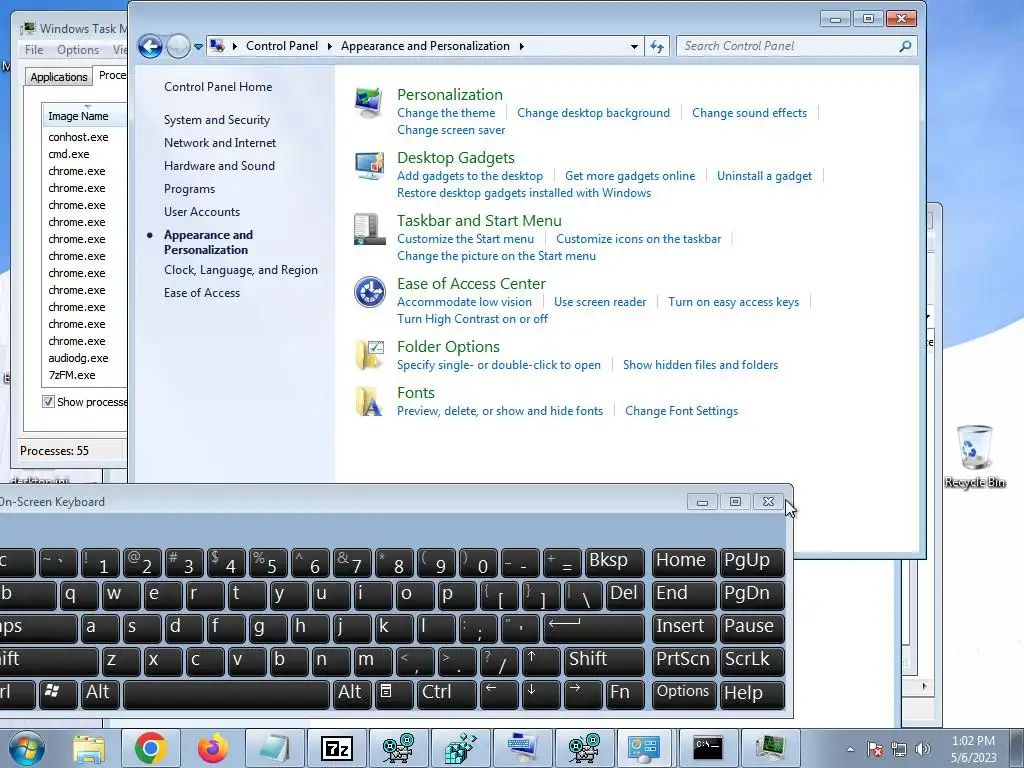The height and width of the screenshot is (768, 1024).
Task: Click the magnifier icon in Search Control Panel
Action: (x=905, y=46)
